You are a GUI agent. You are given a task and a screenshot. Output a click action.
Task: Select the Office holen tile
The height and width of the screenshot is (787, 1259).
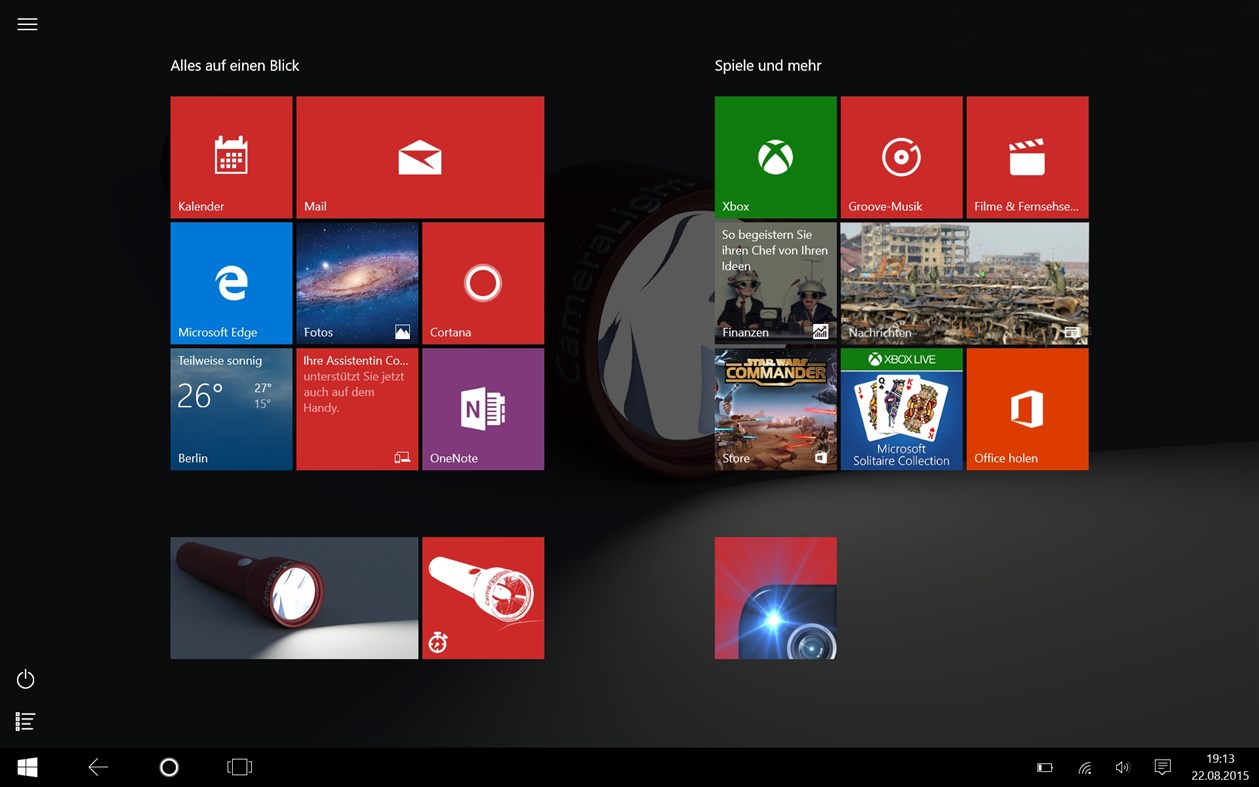[1027, 408]
